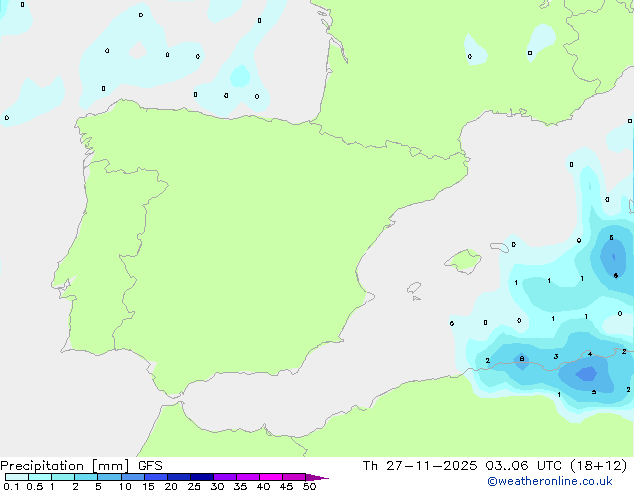Click the 0.1–0.5 mm legend color swatch
Viewport: 634px width, 490px height.
pos(17,477)
